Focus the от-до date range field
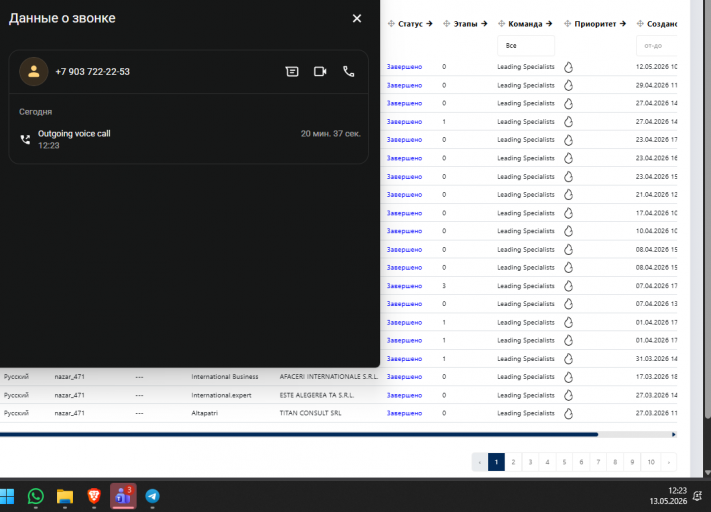This screenshot has height=512, width=711. 657,45
